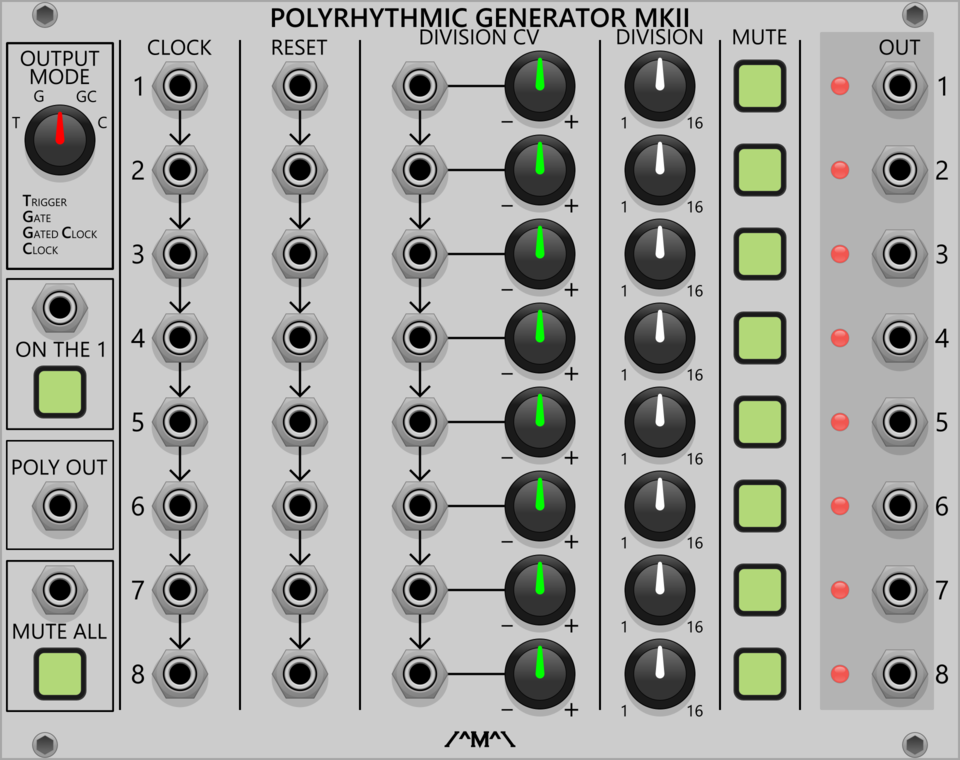
Task: Click the Reset input jack for row 3
Action: [300, 254]
